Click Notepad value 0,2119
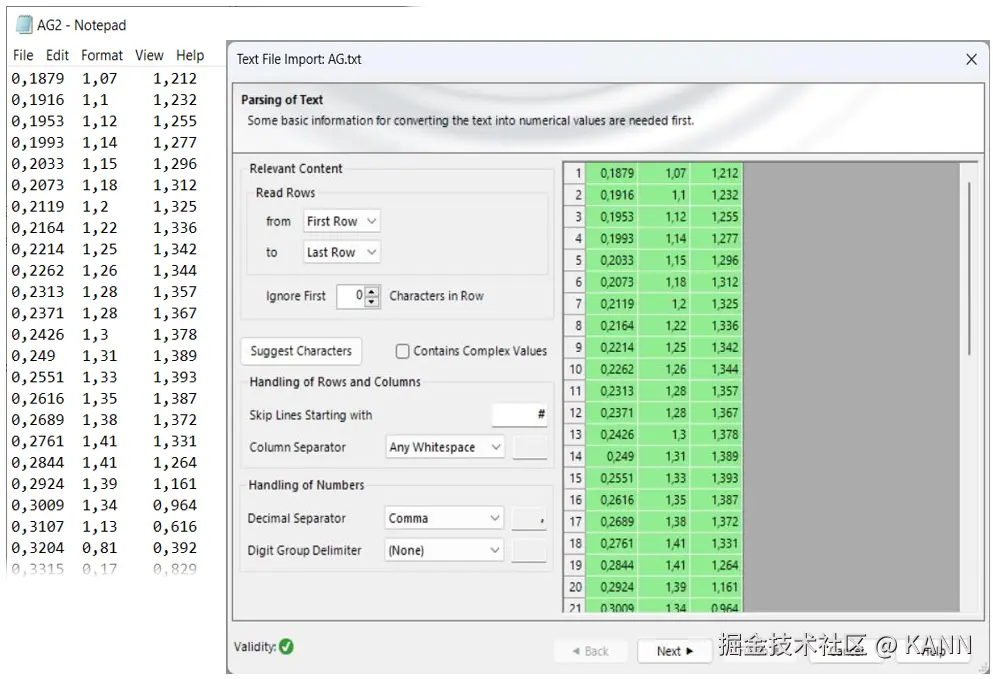The width and height of the screenshot is (993, 679). click(38, 207)
